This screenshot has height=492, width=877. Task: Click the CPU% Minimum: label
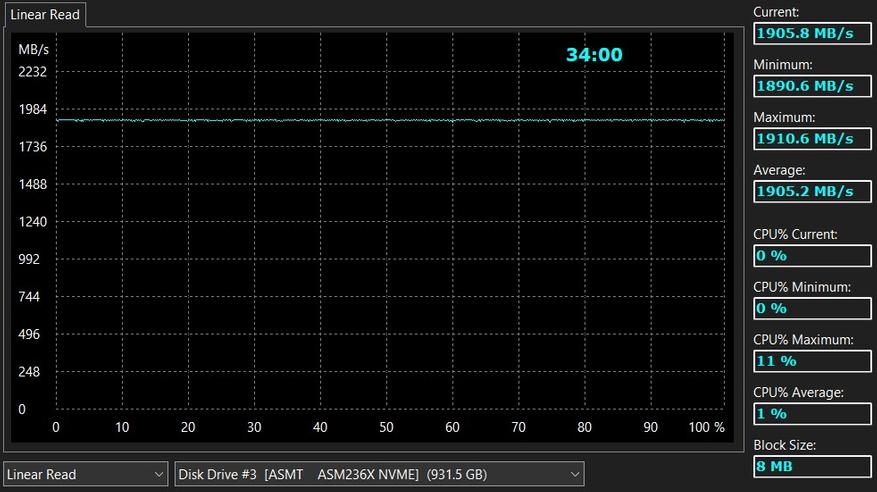pyautogui.click(x=801, y=287)
